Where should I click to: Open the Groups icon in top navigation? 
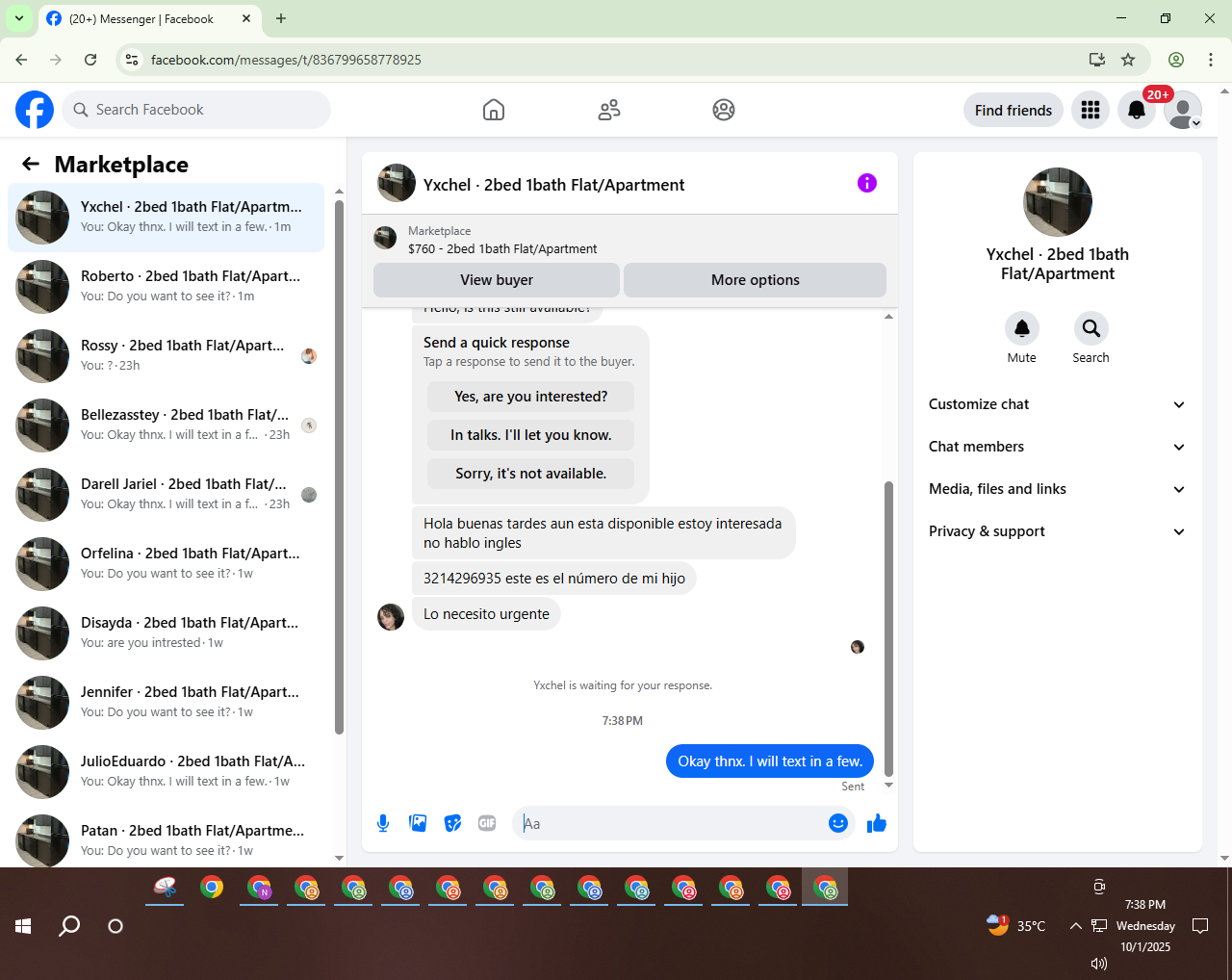(x=724, y=110)
